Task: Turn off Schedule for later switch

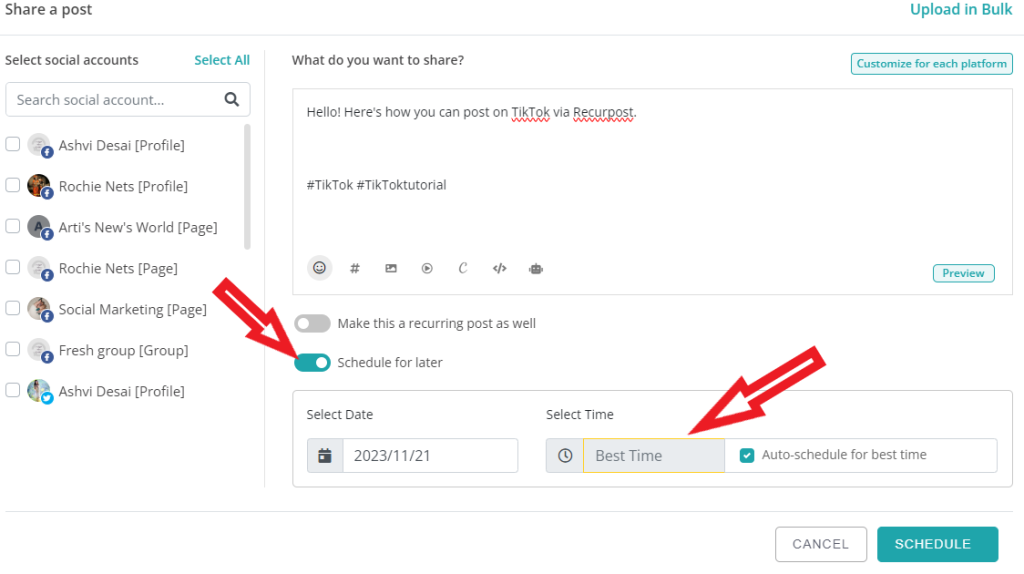Action: click(312, 362)
